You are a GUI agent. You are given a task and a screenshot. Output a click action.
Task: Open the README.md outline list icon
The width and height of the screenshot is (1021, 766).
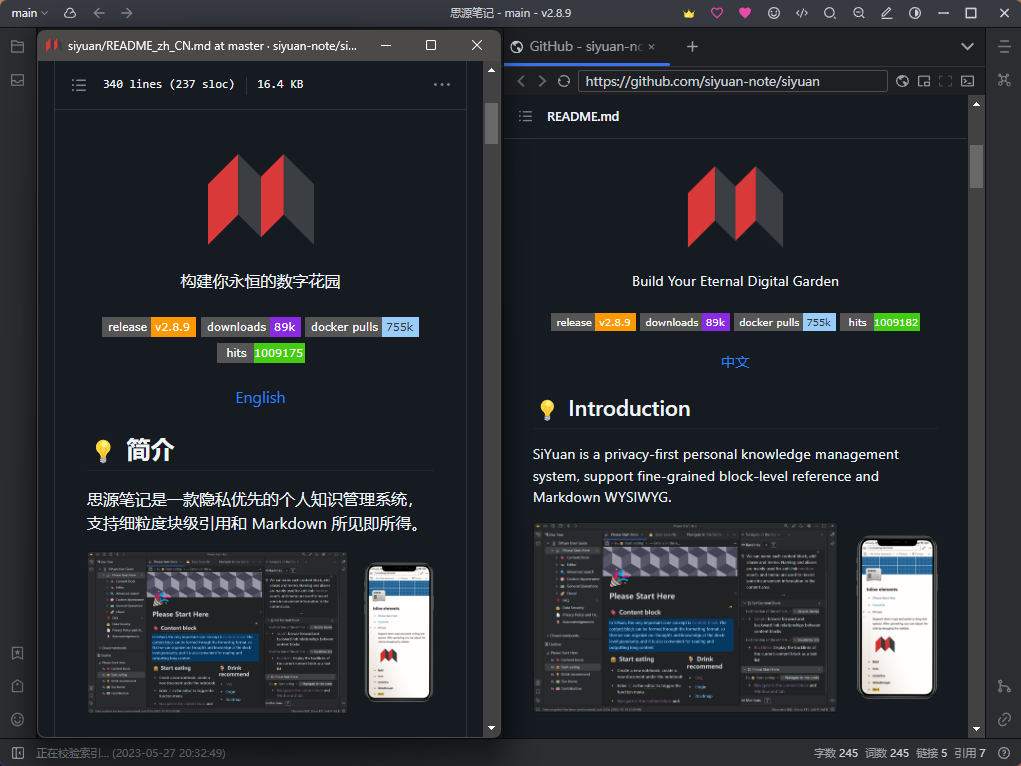[x=525, y=116]
